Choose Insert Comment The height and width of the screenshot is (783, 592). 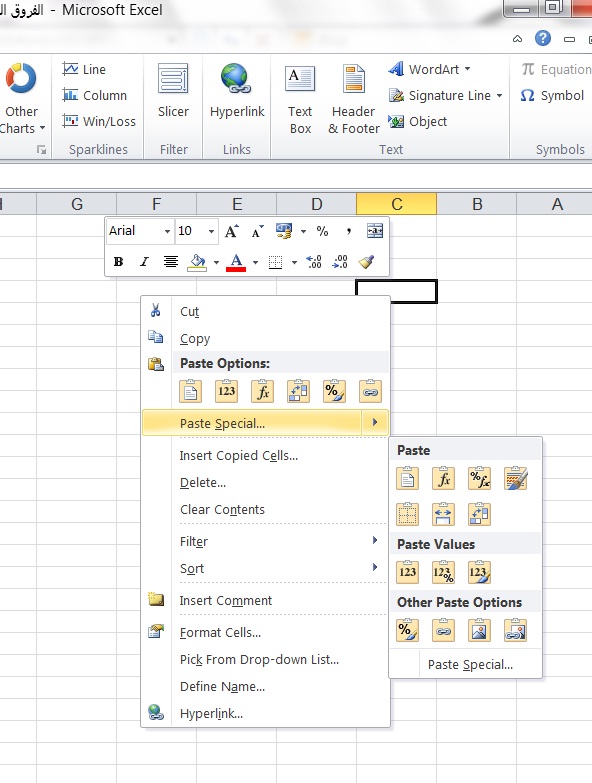(x=266, y=600)
